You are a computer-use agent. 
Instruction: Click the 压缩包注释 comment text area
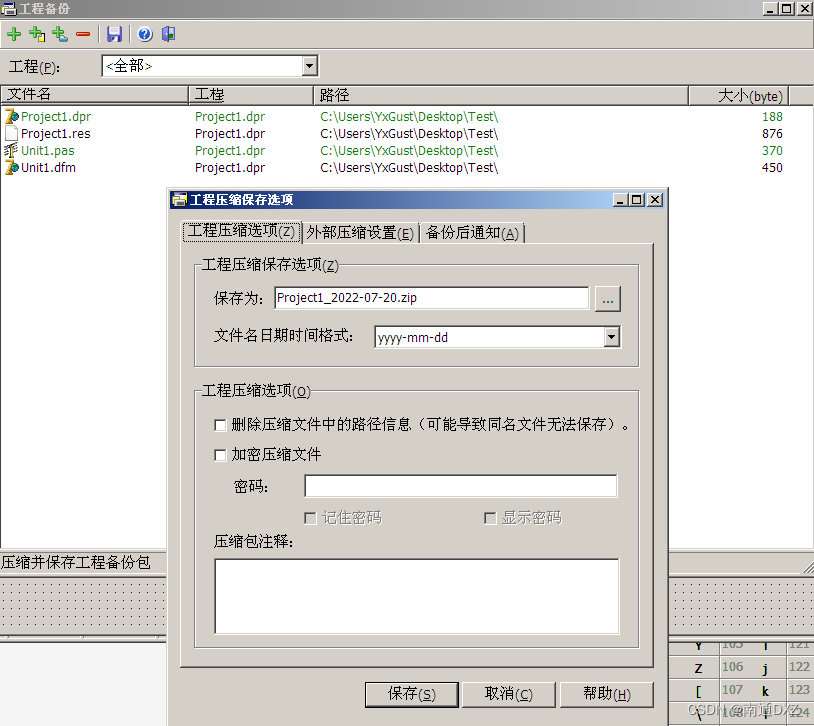[417, 597]
